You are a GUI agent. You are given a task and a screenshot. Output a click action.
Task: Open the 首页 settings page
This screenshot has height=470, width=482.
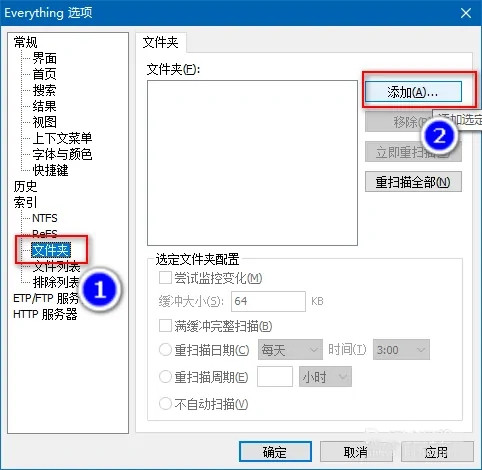44,74
